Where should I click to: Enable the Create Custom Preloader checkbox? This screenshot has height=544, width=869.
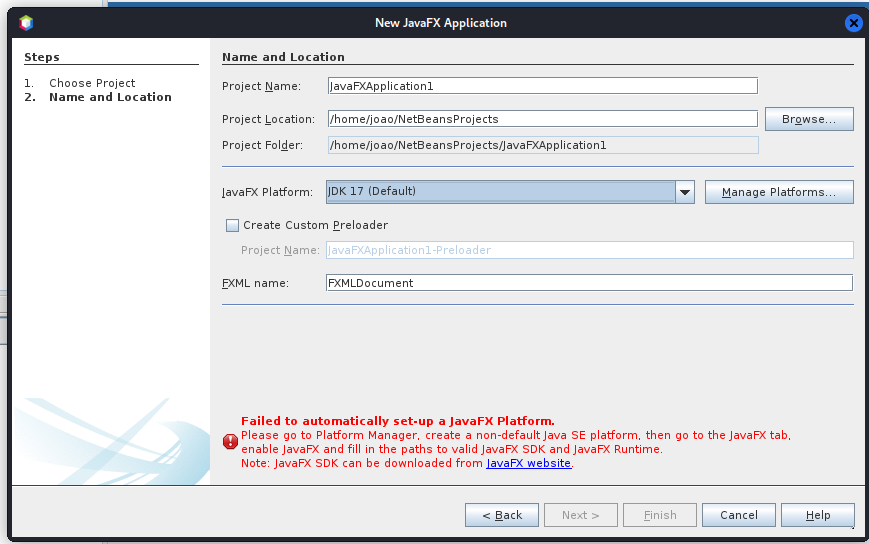(x=232, y=225)
